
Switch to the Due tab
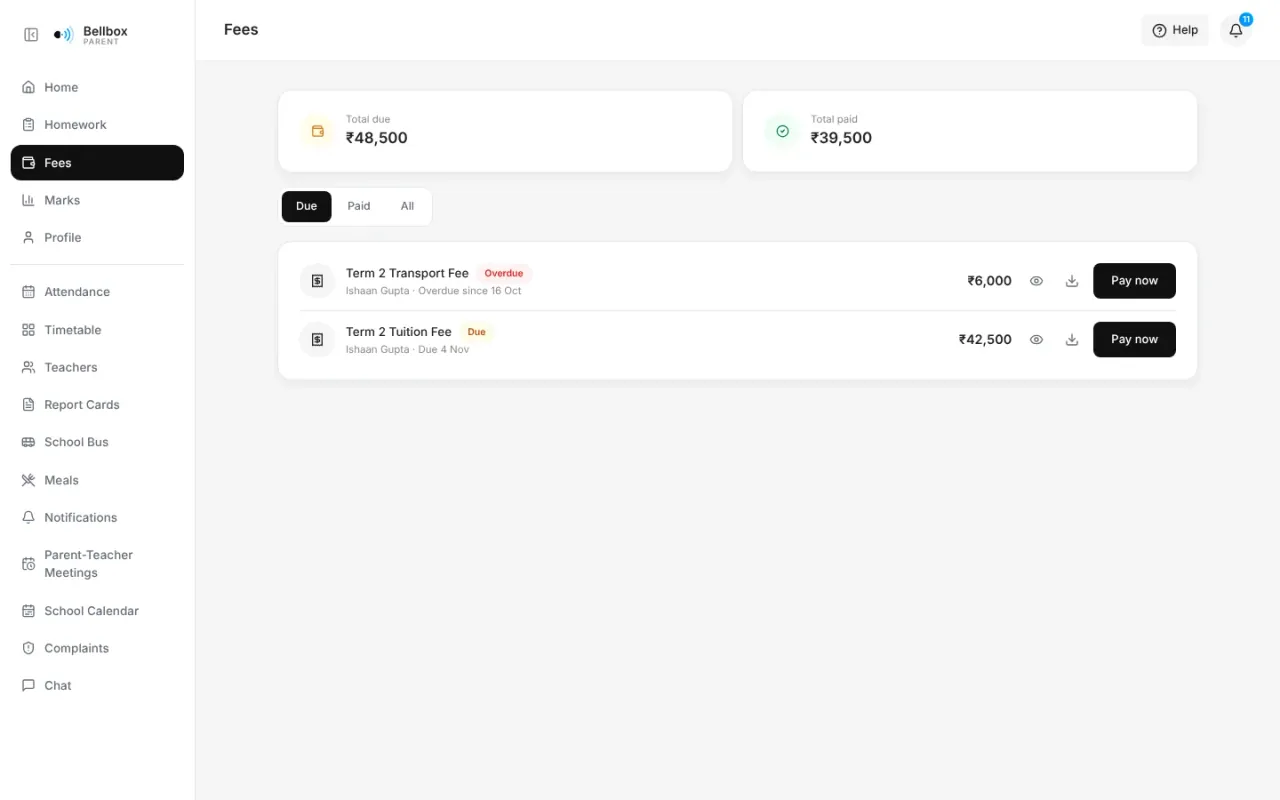click(x=306, y=206)
